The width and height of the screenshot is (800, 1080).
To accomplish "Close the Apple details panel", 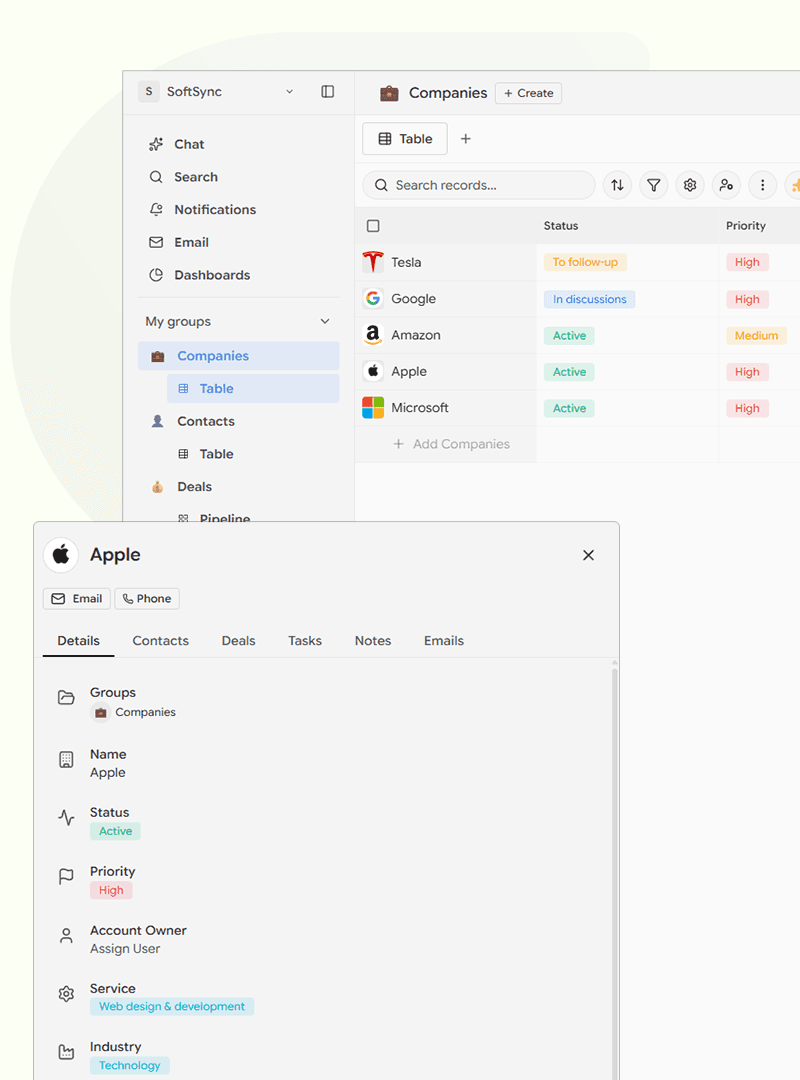I will coord(588,555).
